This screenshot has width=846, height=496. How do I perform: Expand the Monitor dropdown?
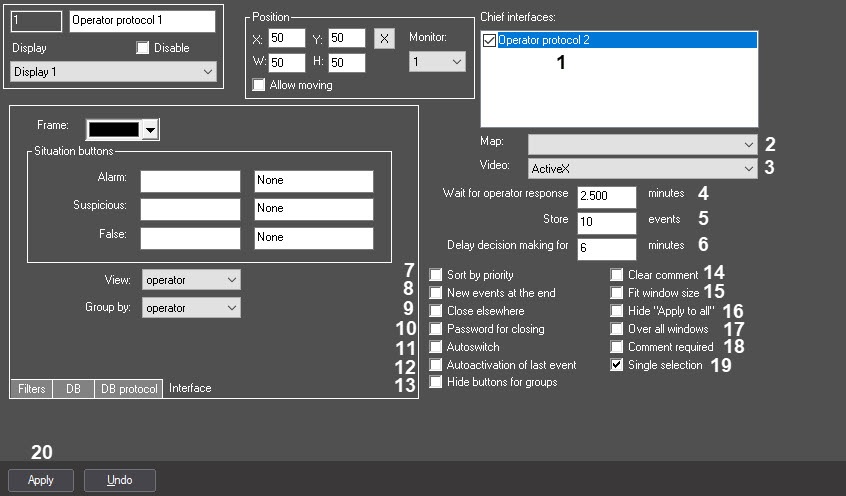pyautogui.click(x=437, y=62)
